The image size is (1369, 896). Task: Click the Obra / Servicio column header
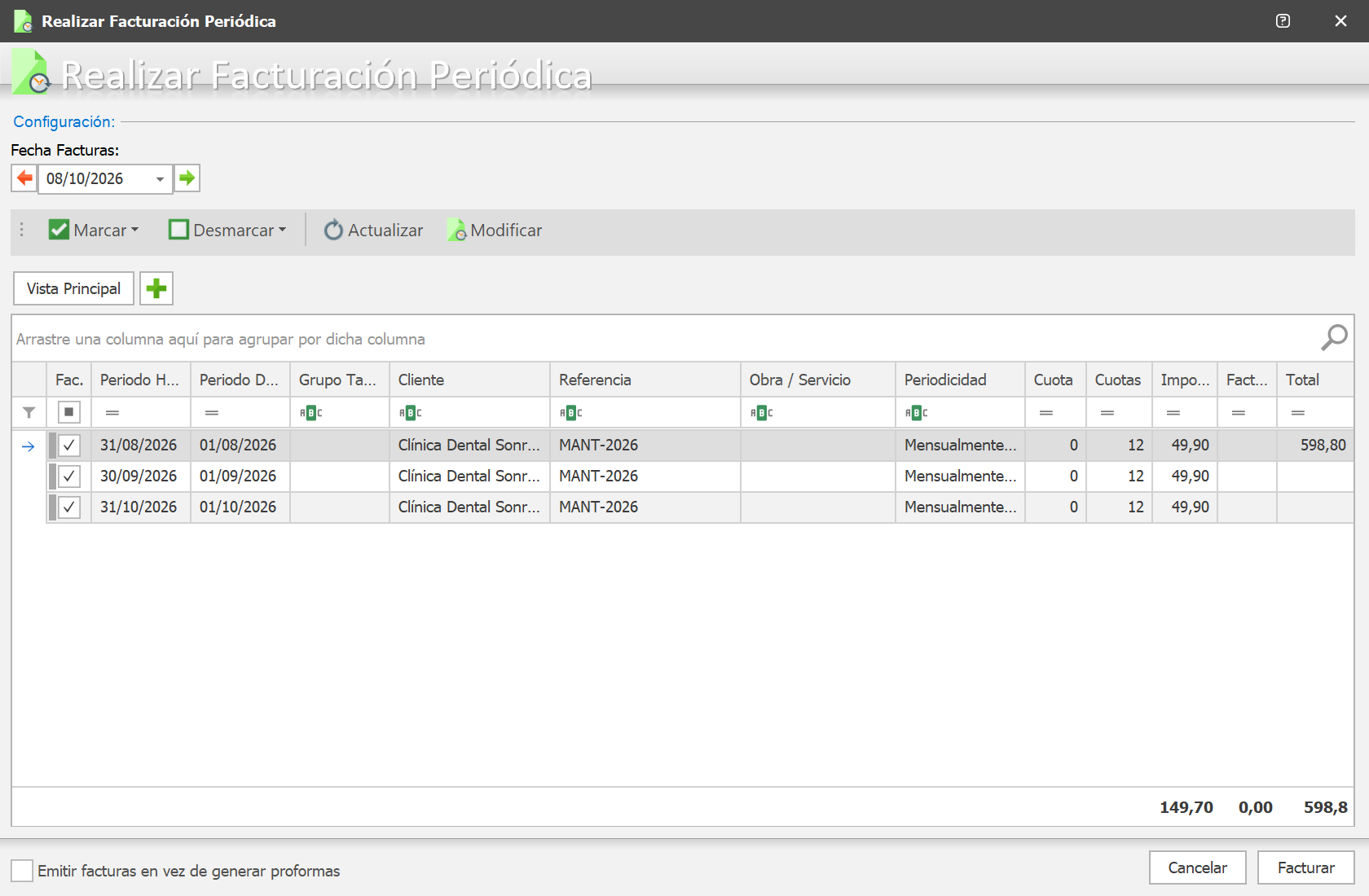(818, 380)
